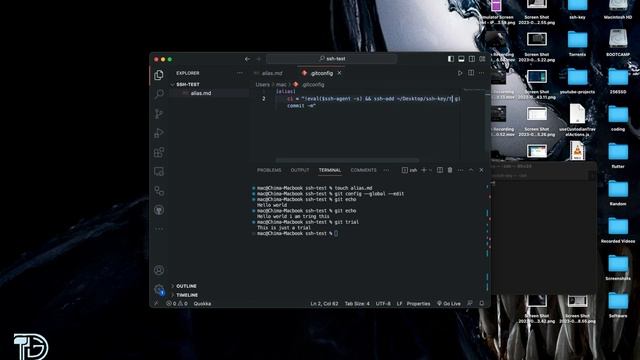Open the Explorer views and more actions menu

(240, 73)
